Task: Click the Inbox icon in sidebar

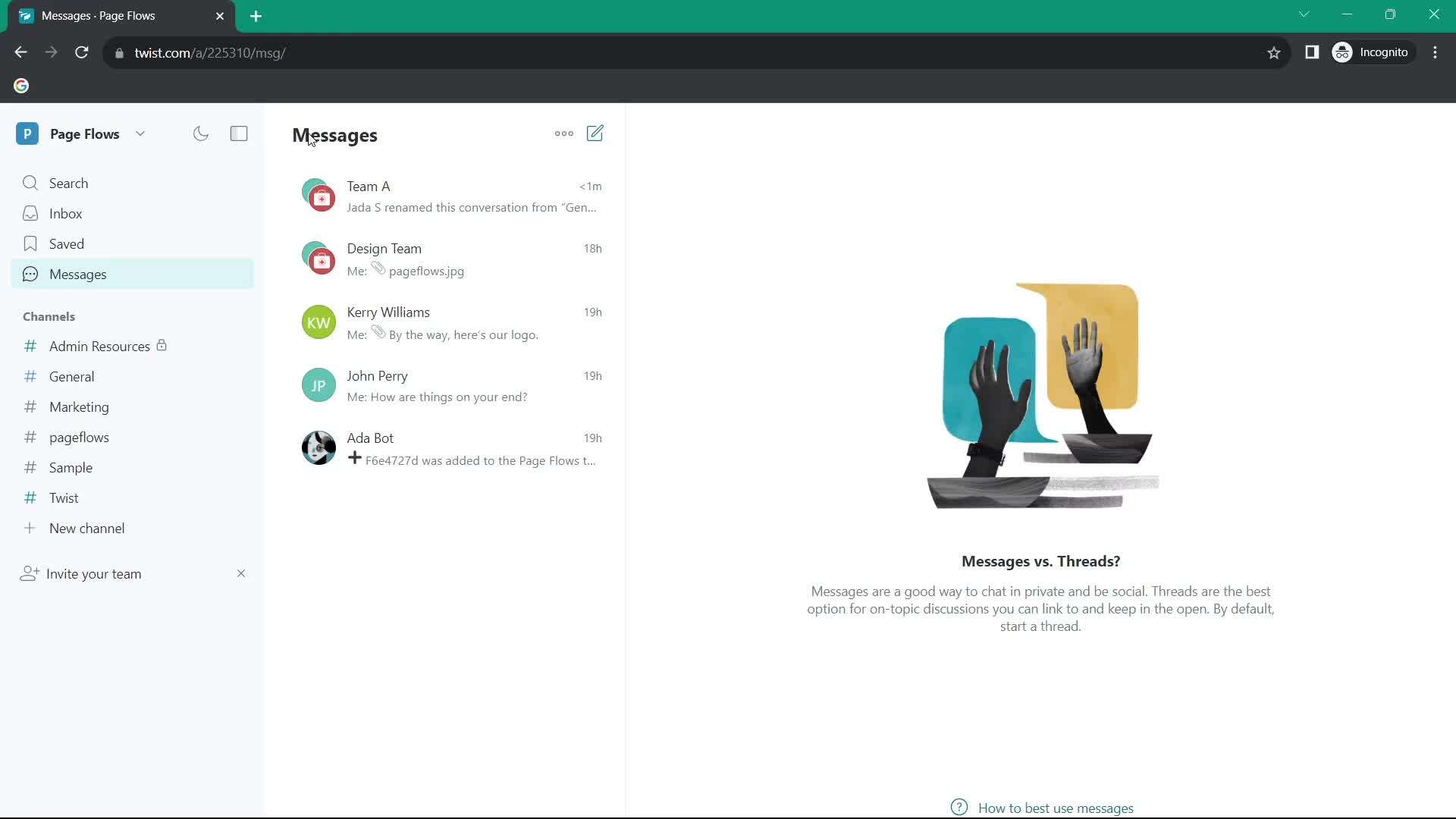Action: [30, 213]
